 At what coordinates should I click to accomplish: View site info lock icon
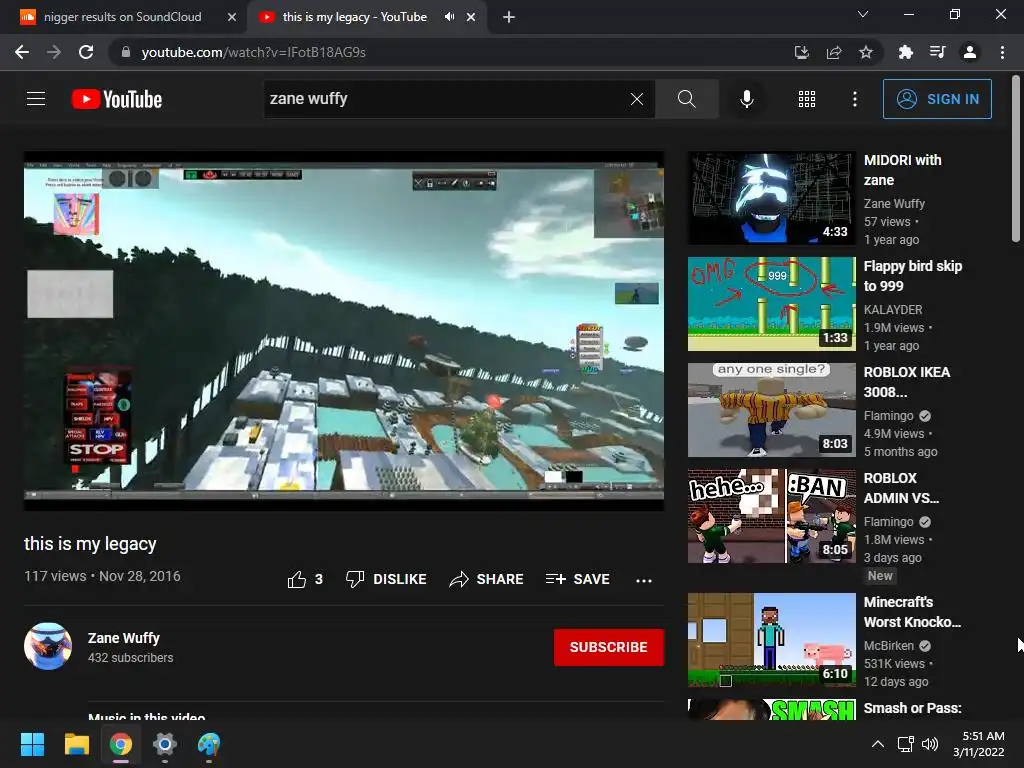tap(125, 52)
